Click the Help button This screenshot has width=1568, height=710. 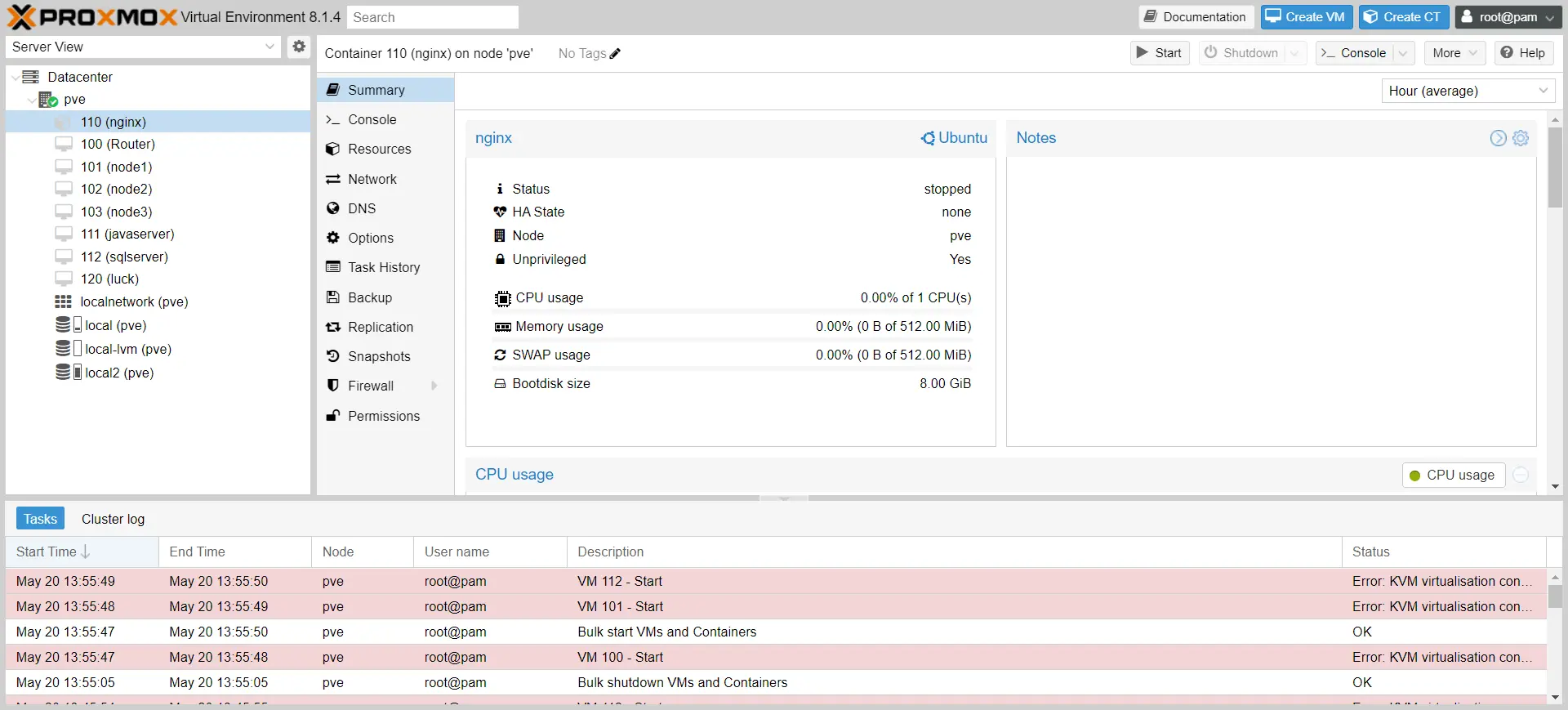pos(1524,53)
